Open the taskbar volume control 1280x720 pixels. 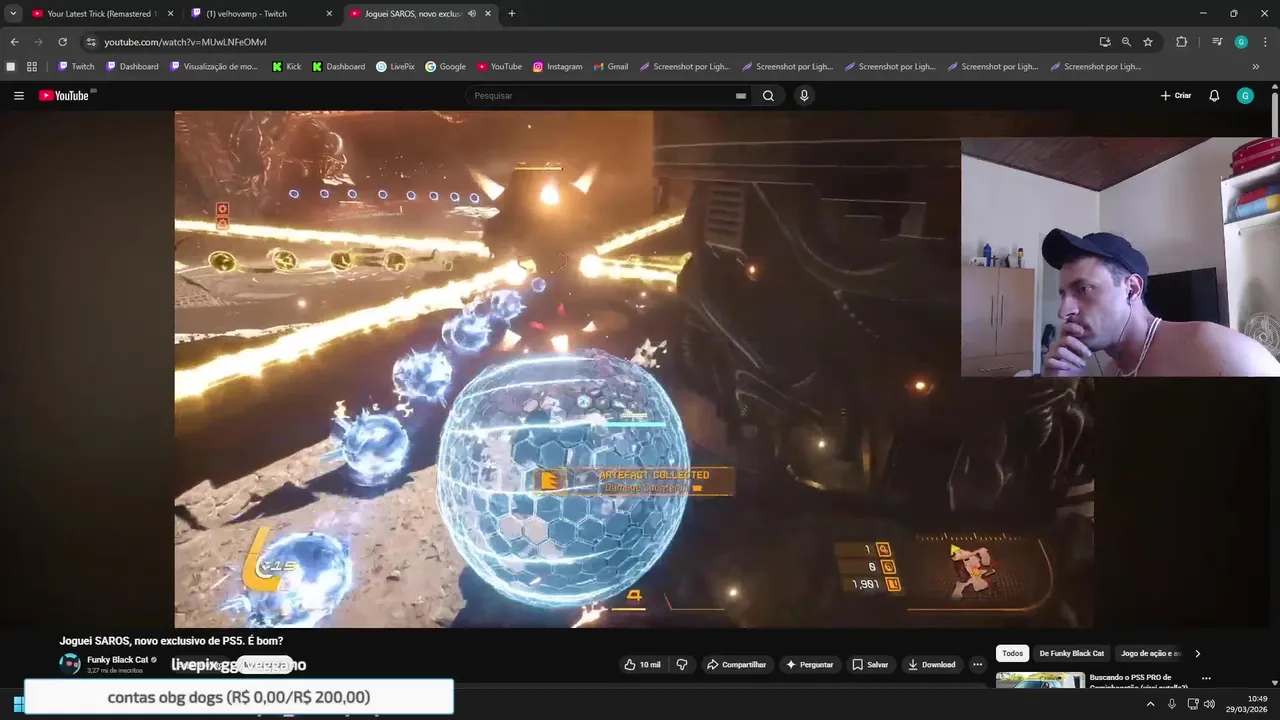[1209, 704]
